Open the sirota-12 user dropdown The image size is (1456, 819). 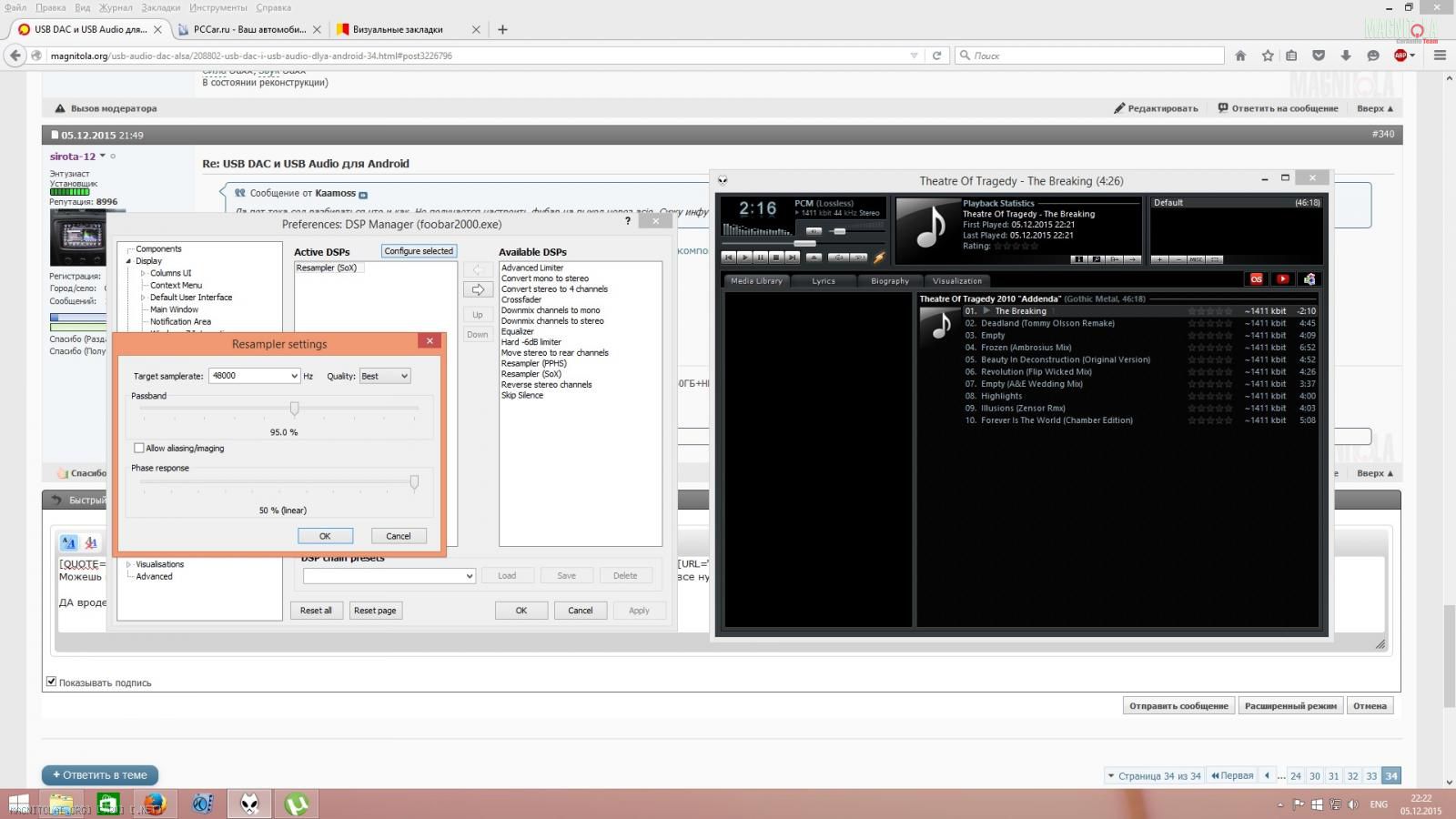pos(103,156)
